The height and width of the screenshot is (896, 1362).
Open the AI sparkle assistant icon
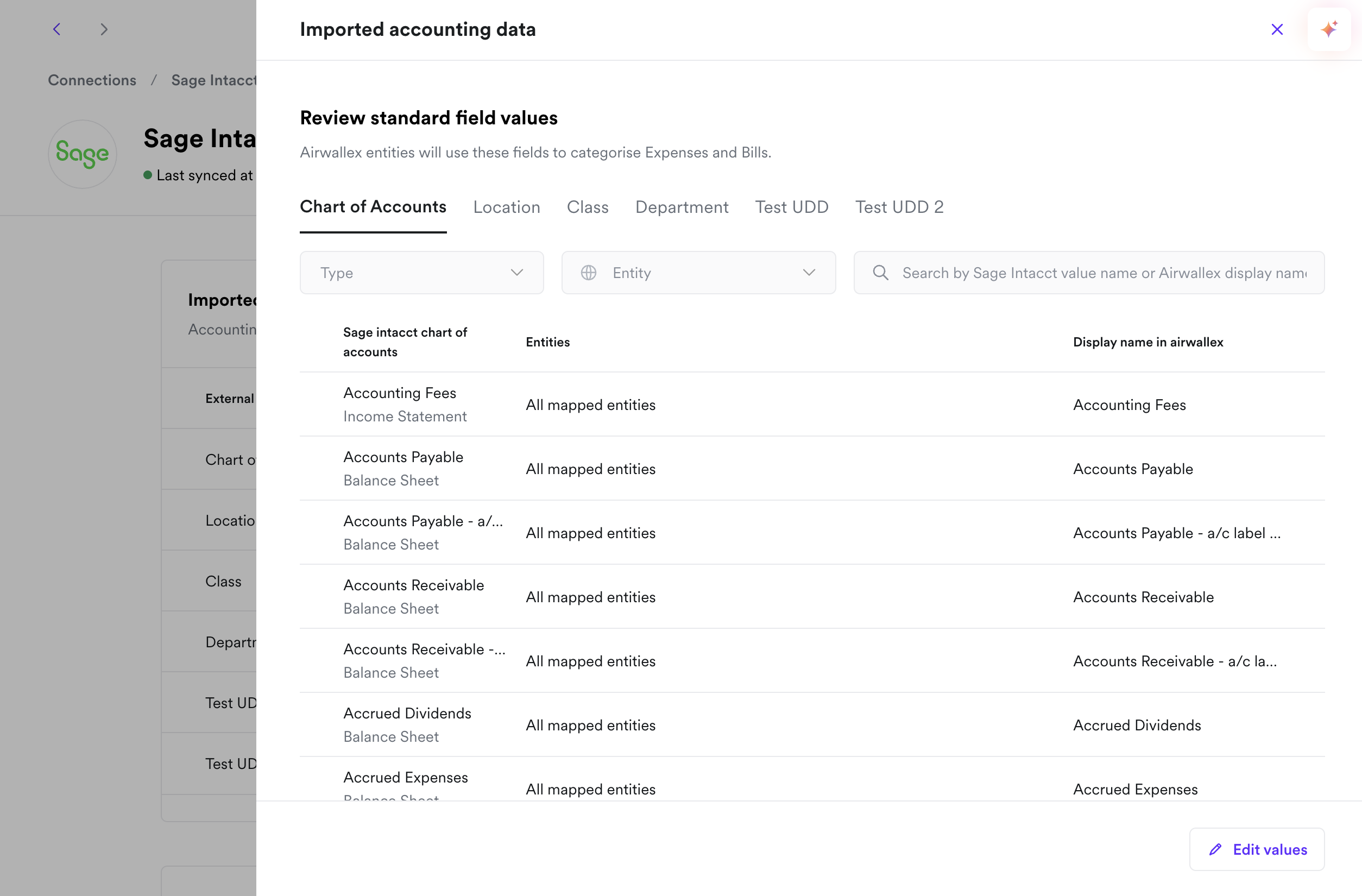(x=1329, y=29)
